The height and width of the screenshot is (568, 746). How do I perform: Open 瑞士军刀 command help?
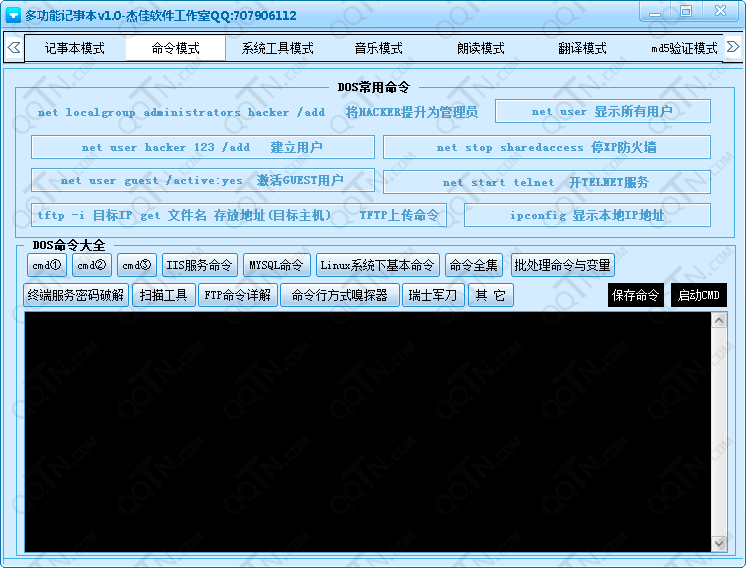433,295
